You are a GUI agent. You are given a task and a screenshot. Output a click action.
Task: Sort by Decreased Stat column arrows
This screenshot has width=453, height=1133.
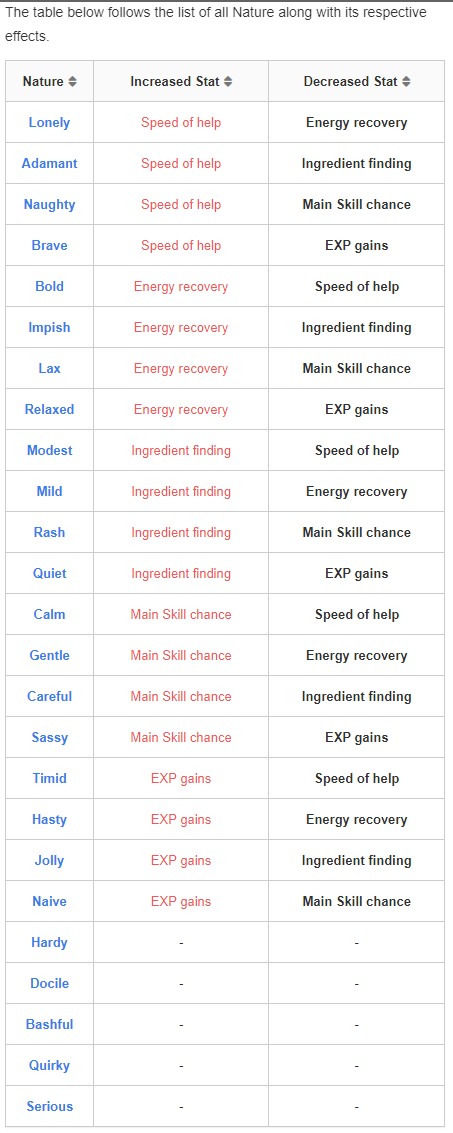(406, 82)
